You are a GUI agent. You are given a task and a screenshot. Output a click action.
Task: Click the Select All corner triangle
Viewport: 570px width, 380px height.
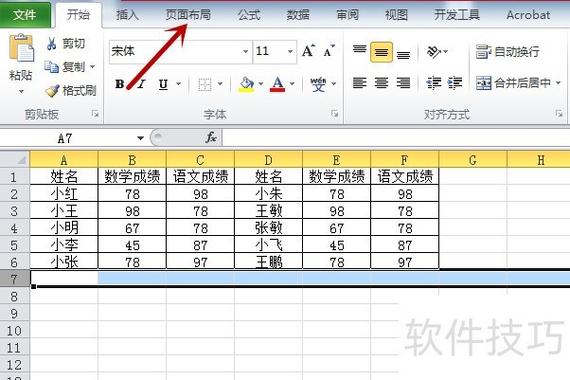click(21, 159)
